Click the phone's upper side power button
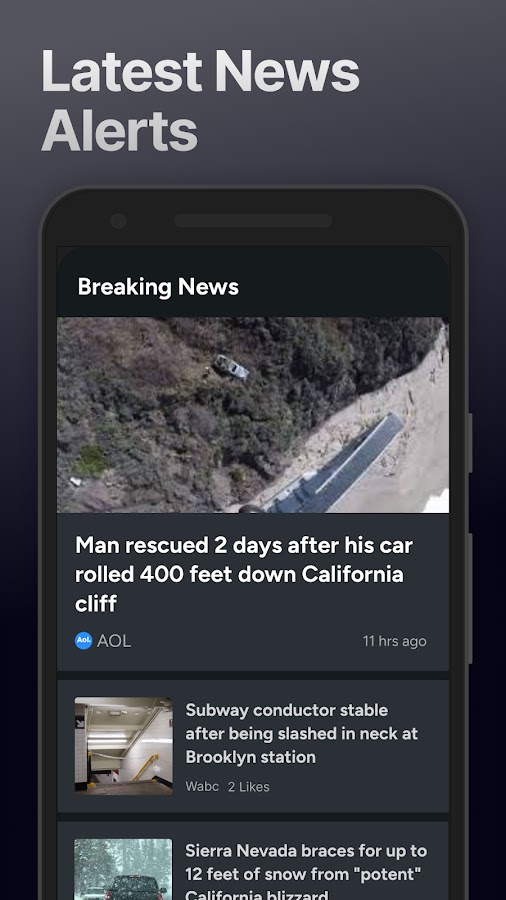 (x=470, y=443)
